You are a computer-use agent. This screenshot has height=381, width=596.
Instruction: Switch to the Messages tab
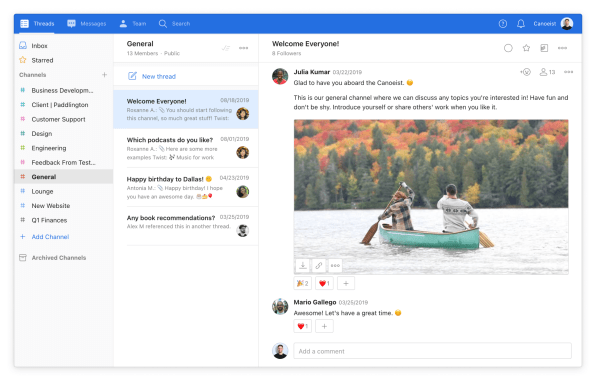[87, 24]
